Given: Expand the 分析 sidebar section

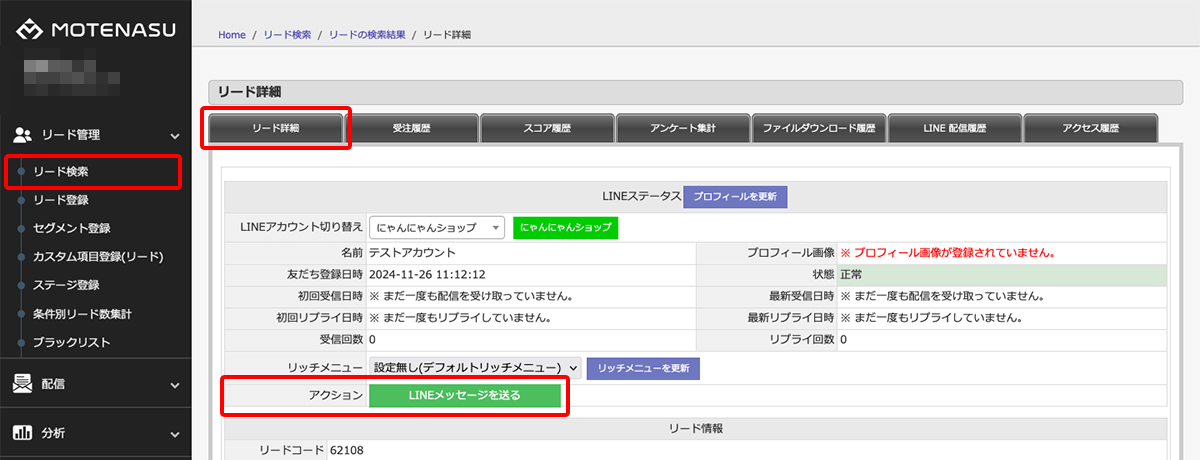Looking at the screenshot, I should [x=175, y=434].
